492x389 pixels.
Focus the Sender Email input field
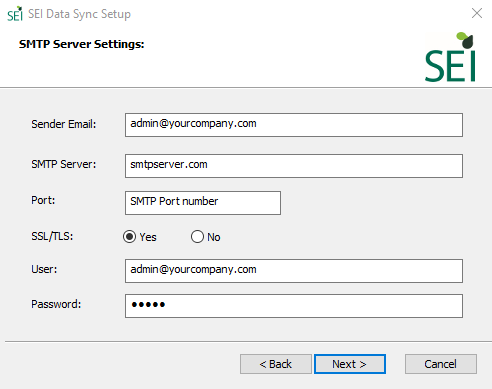tap(294, 125)
